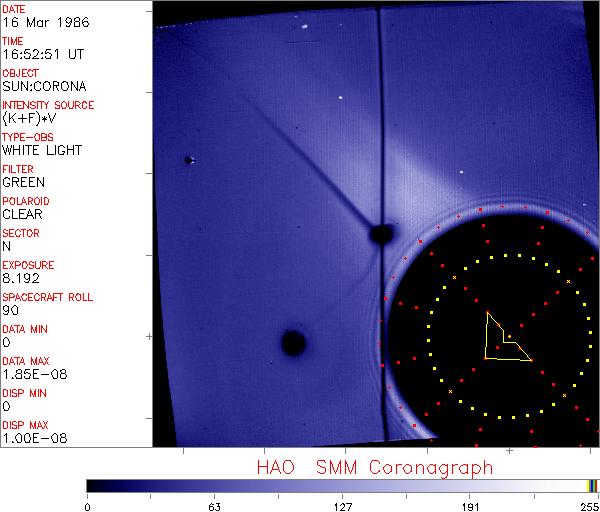Click the 191 tick label under the colorbar
The width and height of the screenshot is (600, 512).
tap(471, 505)
